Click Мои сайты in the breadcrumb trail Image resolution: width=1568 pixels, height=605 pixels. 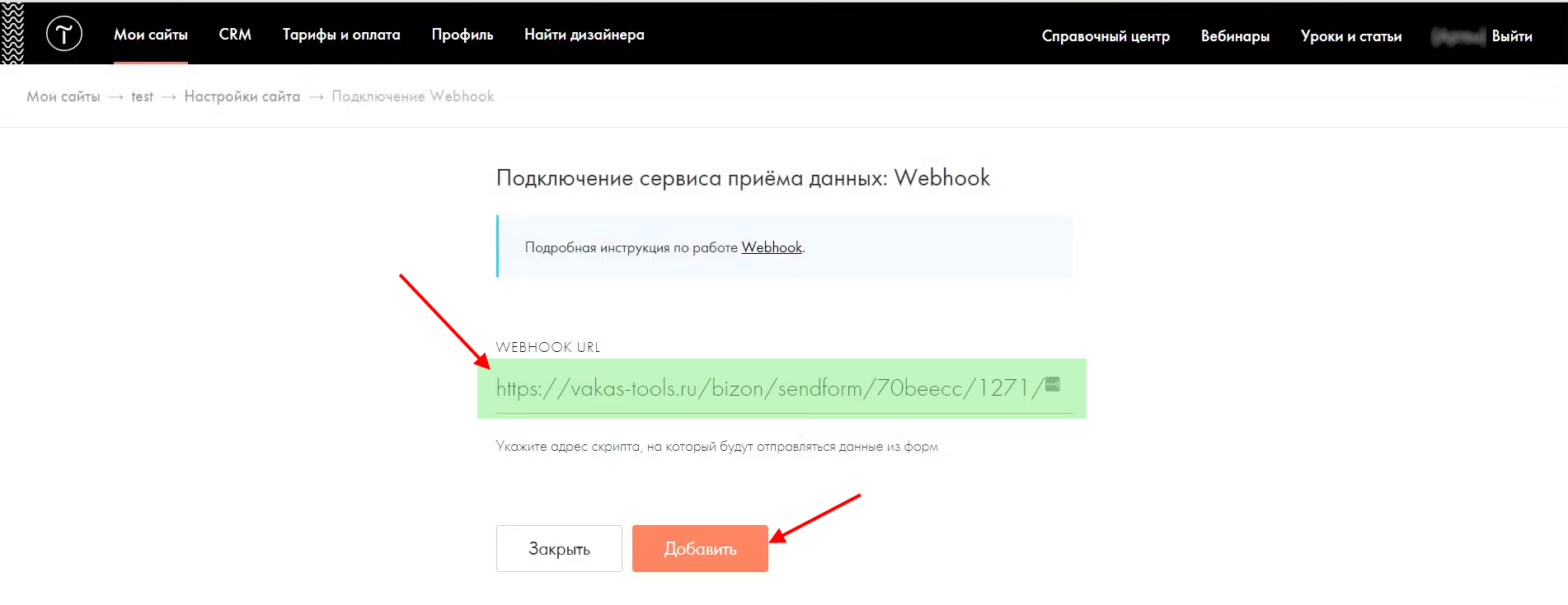(63, 96)
